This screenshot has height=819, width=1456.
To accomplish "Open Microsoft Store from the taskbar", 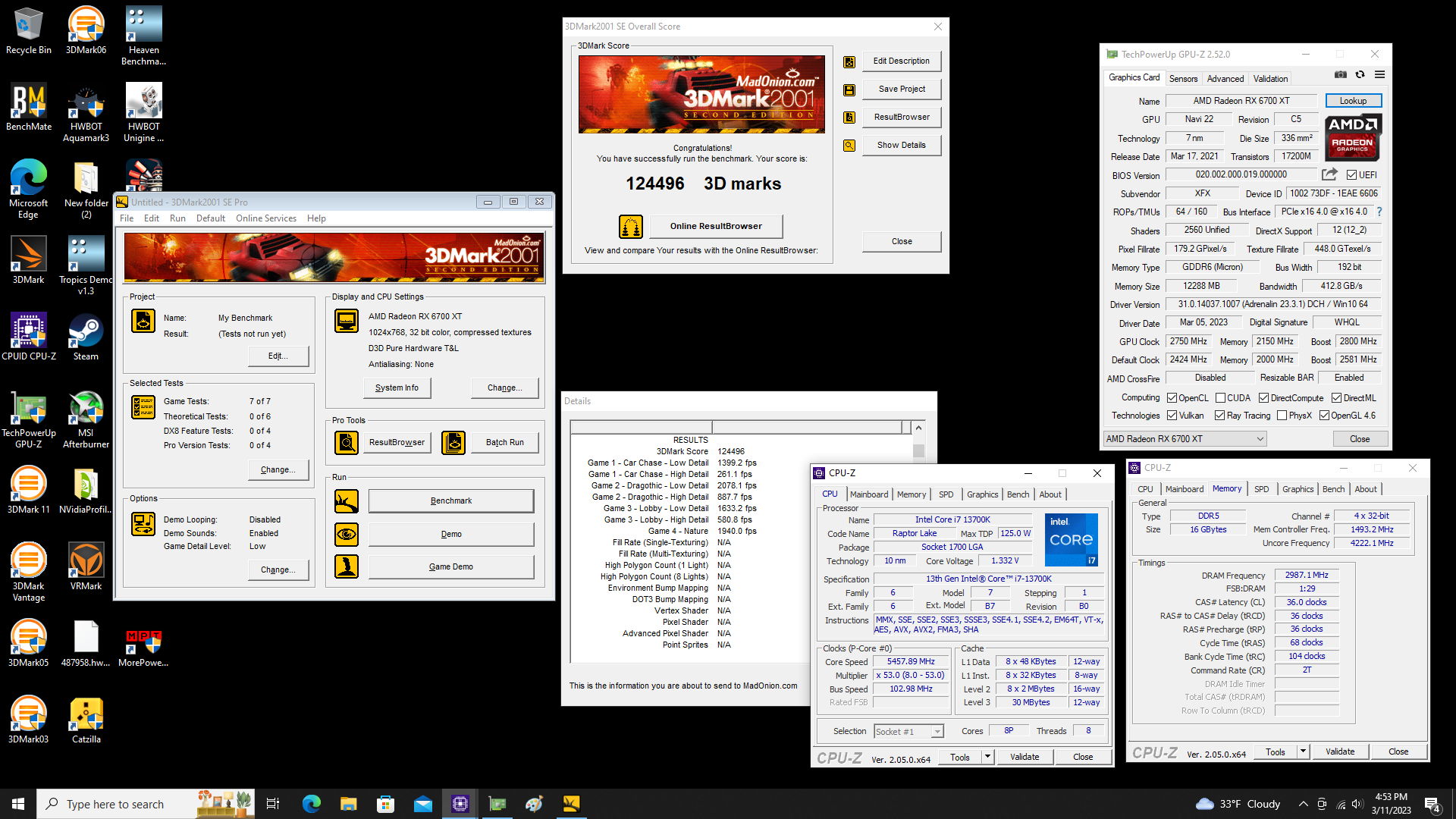I will (x=386, y=804).
